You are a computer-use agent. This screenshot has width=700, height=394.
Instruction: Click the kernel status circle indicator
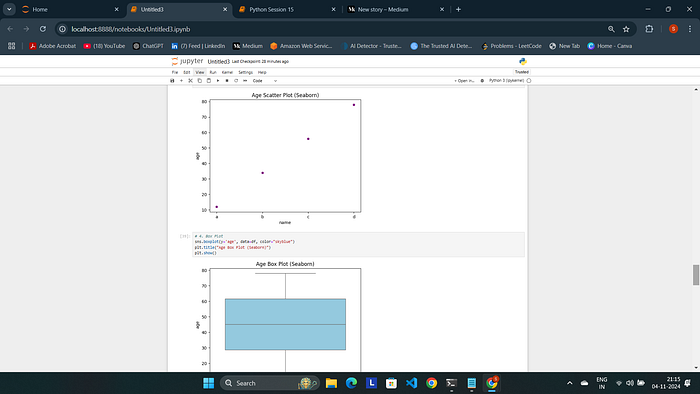(x=529, y=81)
